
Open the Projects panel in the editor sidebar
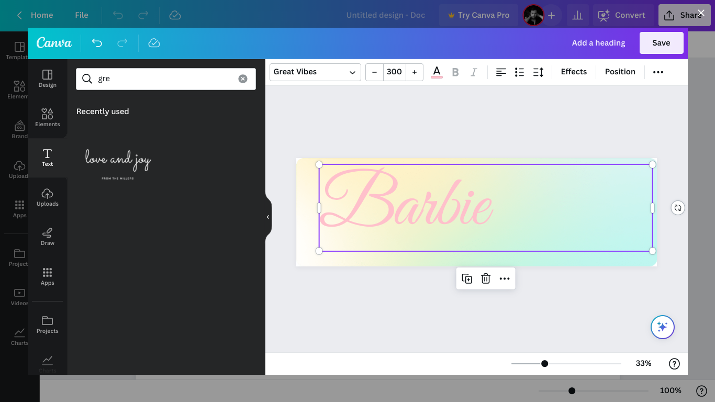point(47,325)
